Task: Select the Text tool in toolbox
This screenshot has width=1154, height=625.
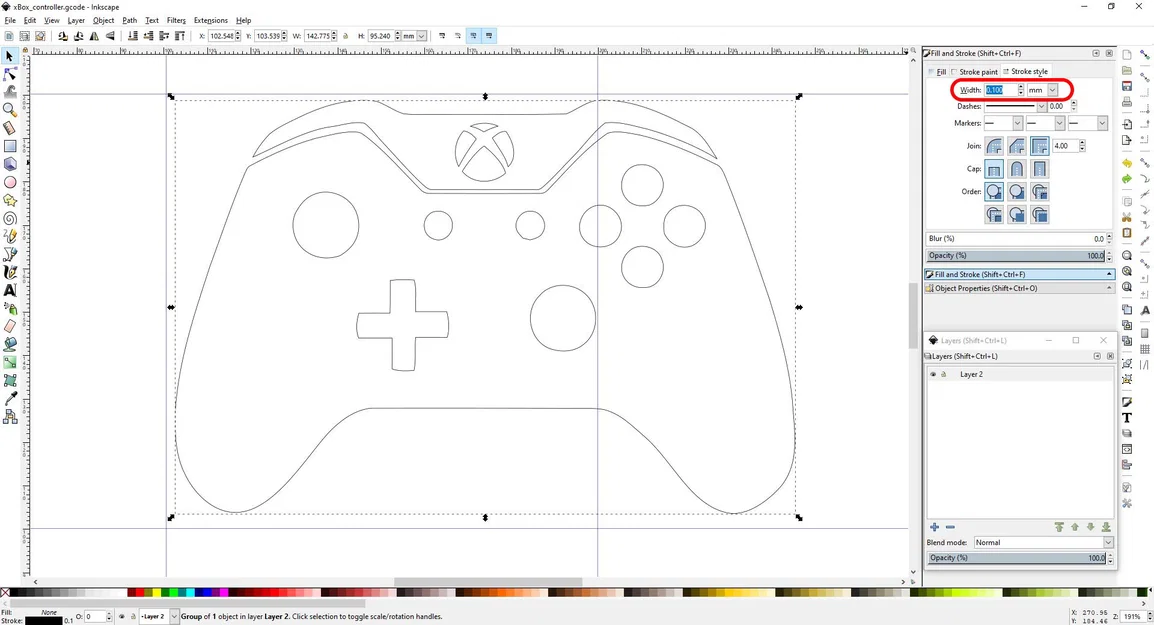Action: [10, 290]
